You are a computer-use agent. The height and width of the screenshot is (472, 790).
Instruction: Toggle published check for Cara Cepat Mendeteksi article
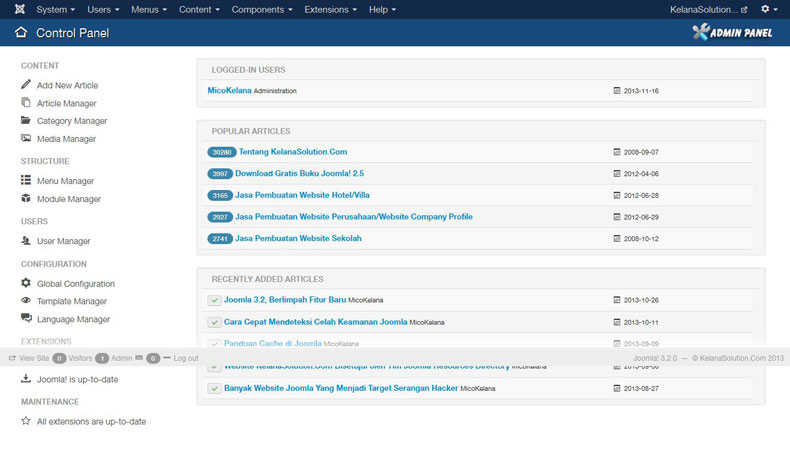pyautogui.click(x=214, y=322)
